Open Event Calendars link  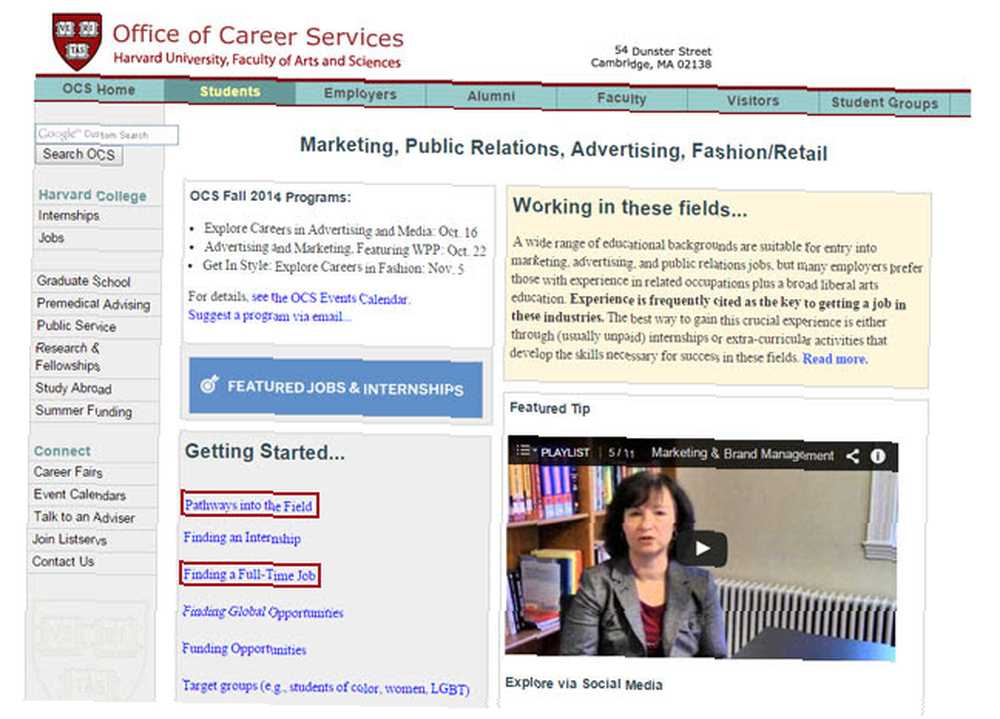(x=80, y=494)
